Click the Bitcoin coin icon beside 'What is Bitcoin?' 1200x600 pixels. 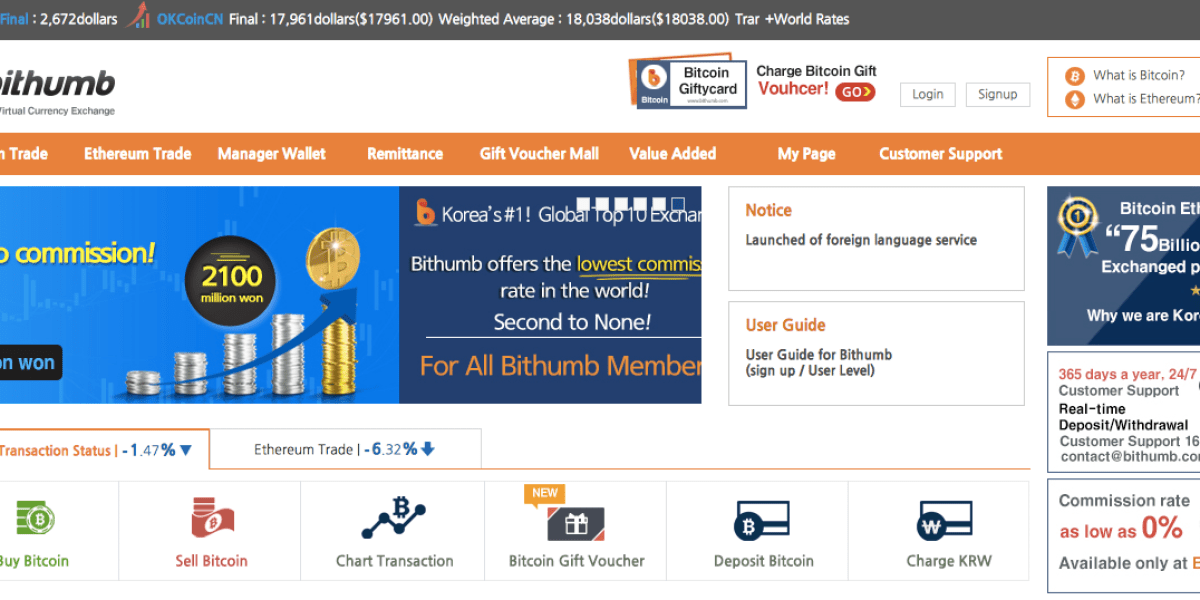(1074, 75)
